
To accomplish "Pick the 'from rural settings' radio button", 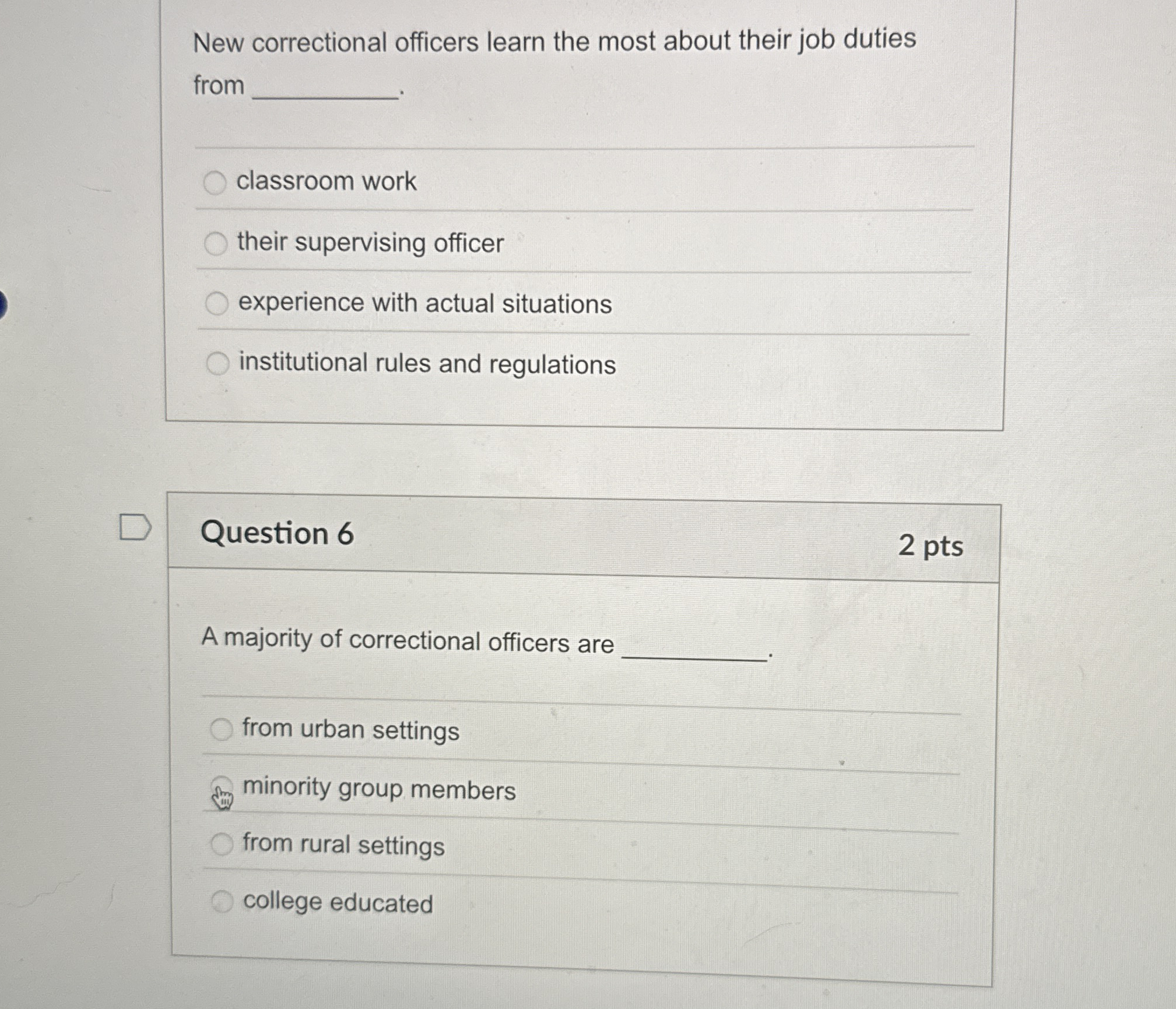I will point(222,843).
